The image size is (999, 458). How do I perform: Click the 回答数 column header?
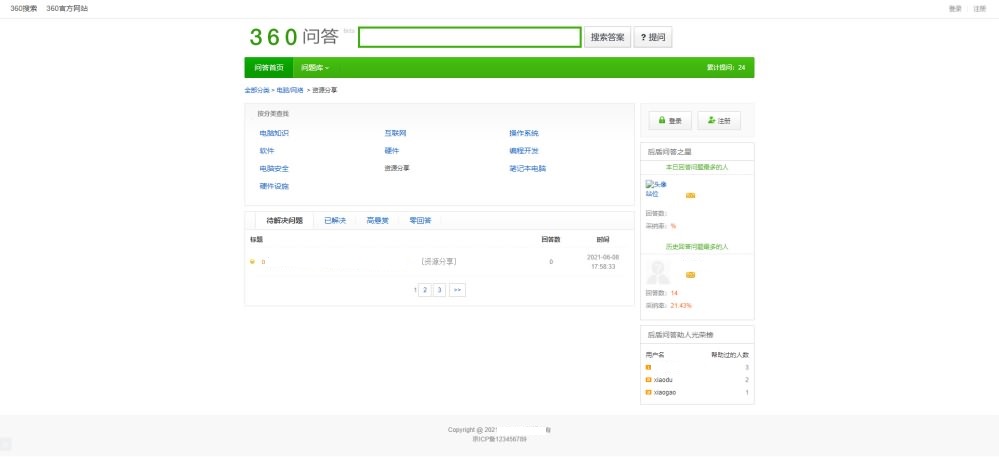(550, 240)
